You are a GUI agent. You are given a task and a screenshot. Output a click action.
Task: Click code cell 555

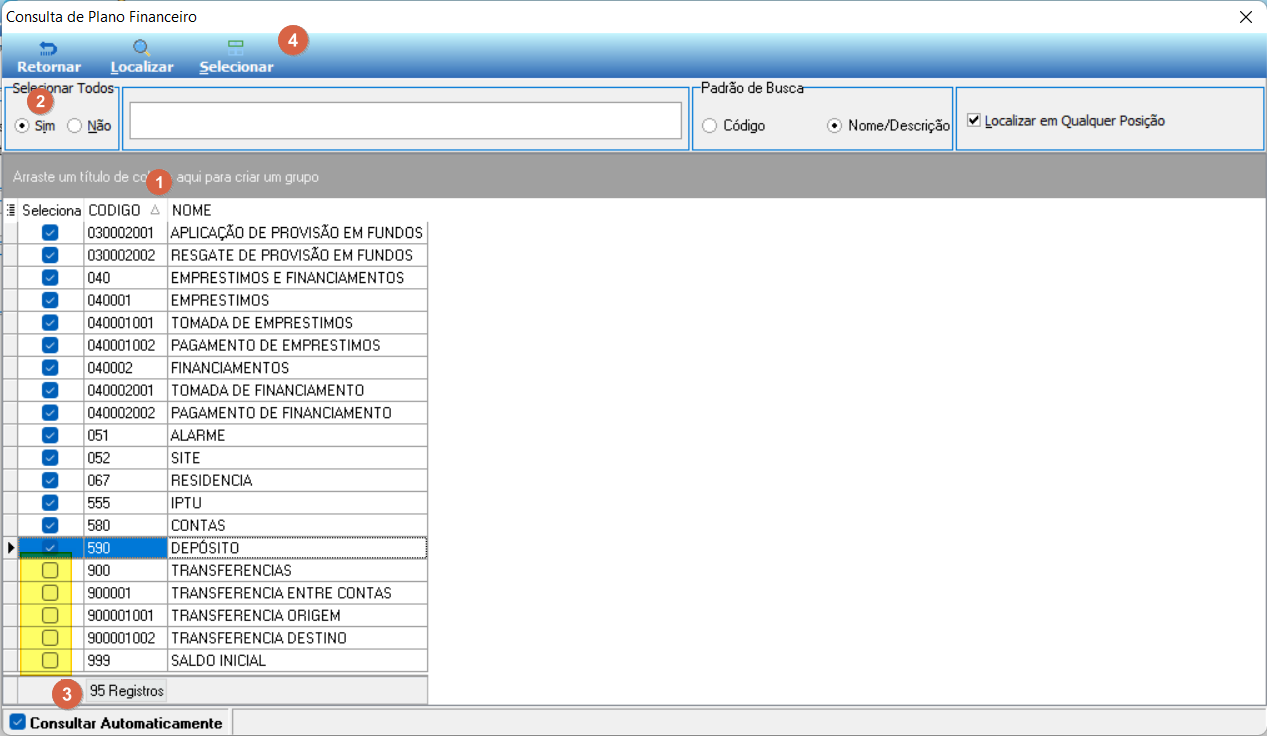tap(125, 503)
